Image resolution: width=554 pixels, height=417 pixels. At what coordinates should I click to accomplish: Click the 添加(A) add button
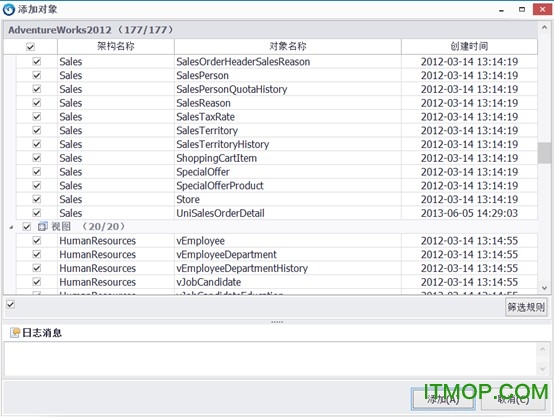[x=443, y=399]
